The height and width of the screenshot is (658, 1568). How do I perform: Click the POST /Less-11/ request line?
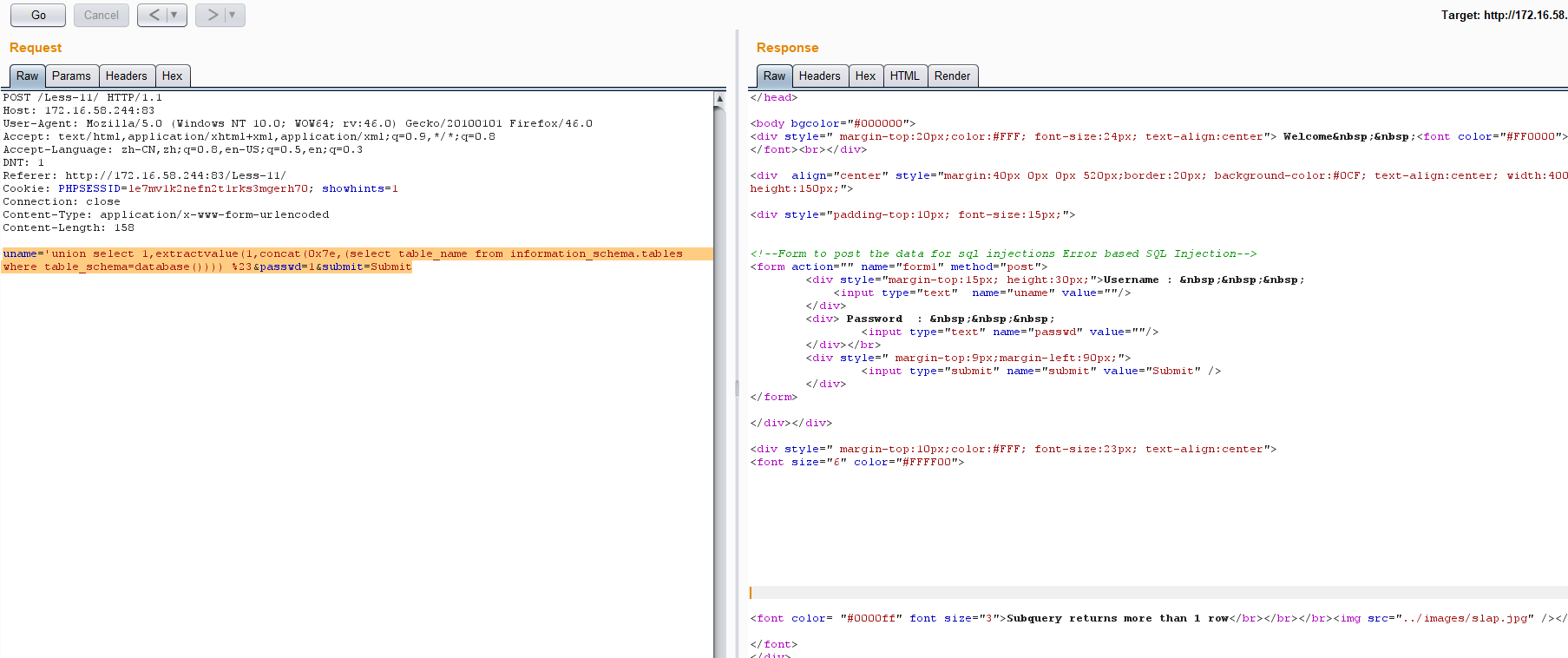[82, 97]
